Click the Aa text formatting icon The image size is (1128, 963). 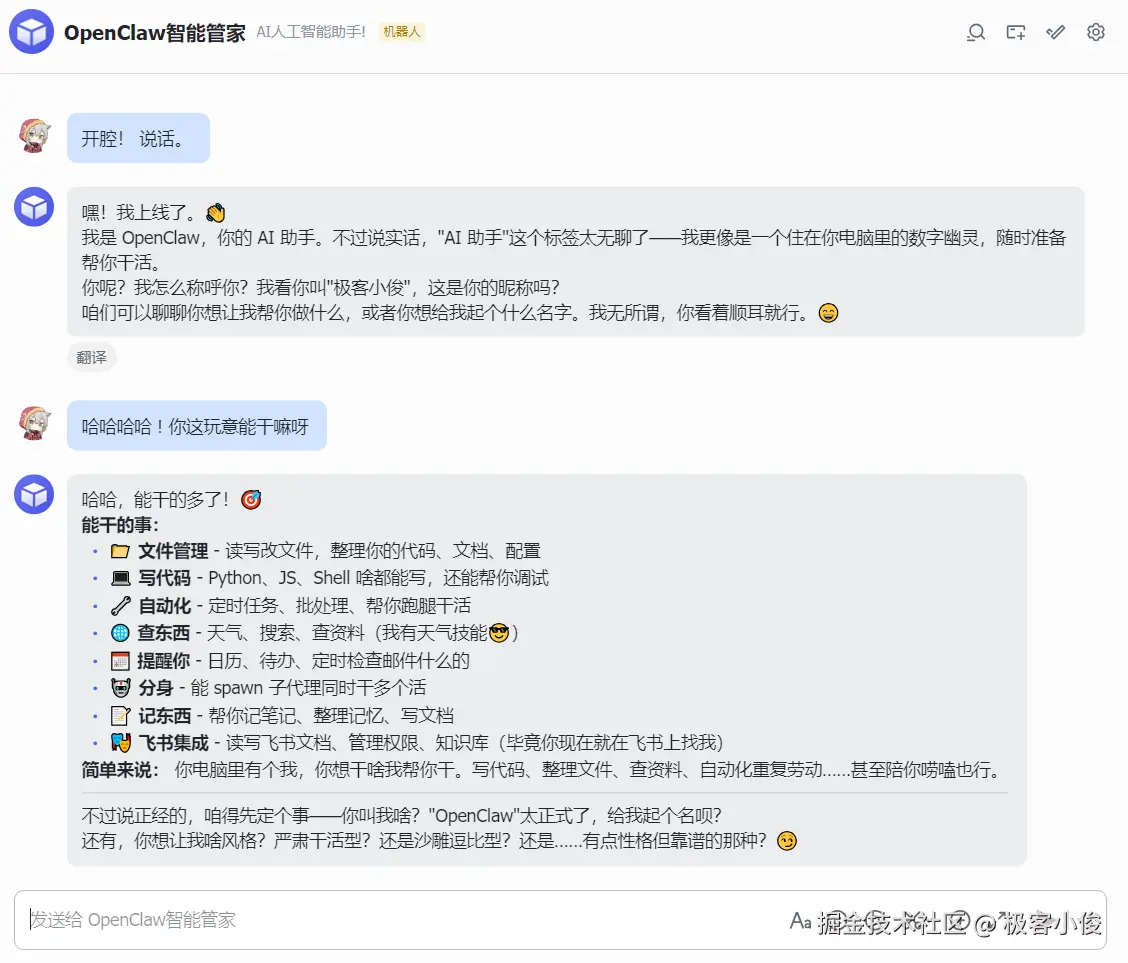tap(801, 921)
